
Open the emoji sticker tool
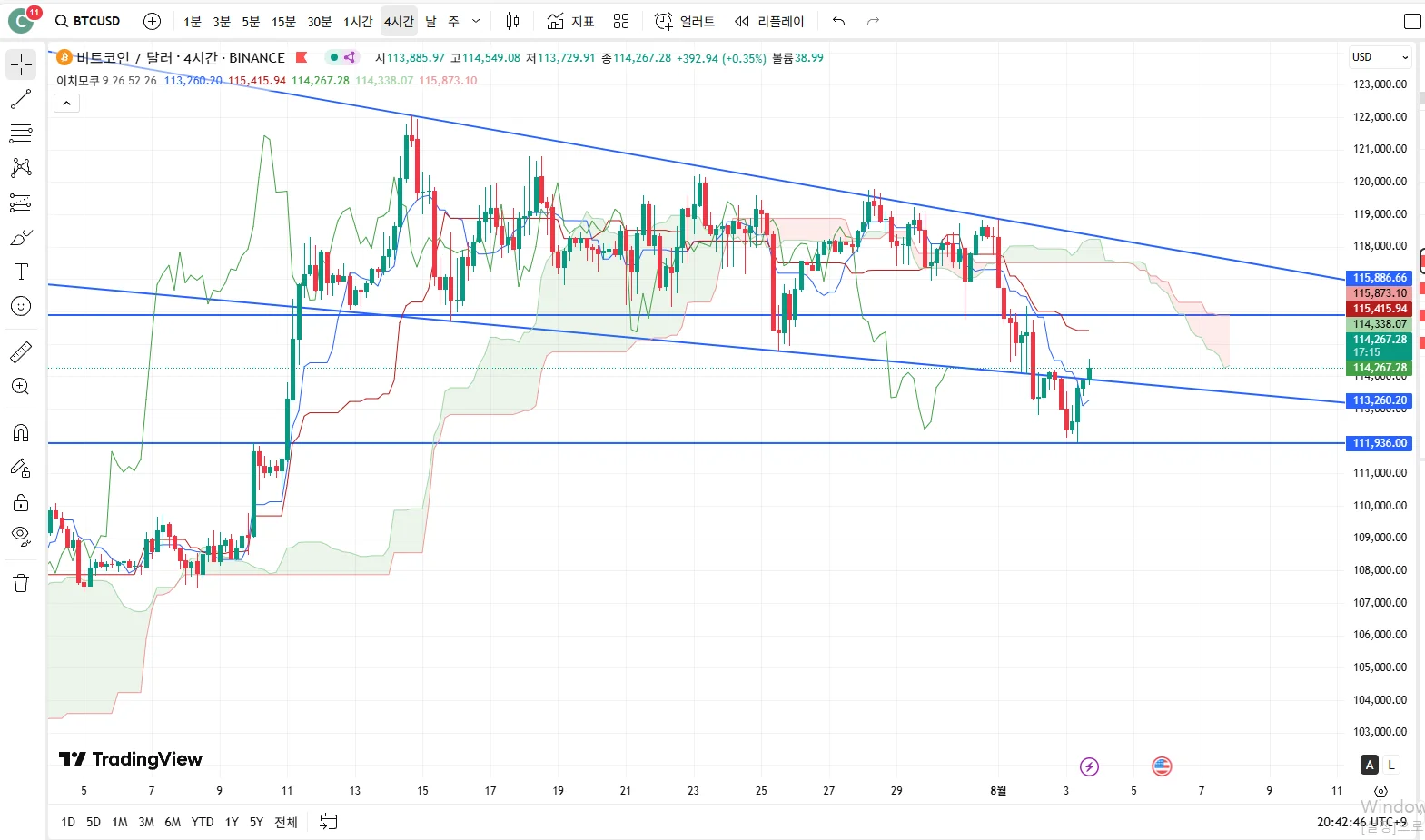click(x=21, y=306)
